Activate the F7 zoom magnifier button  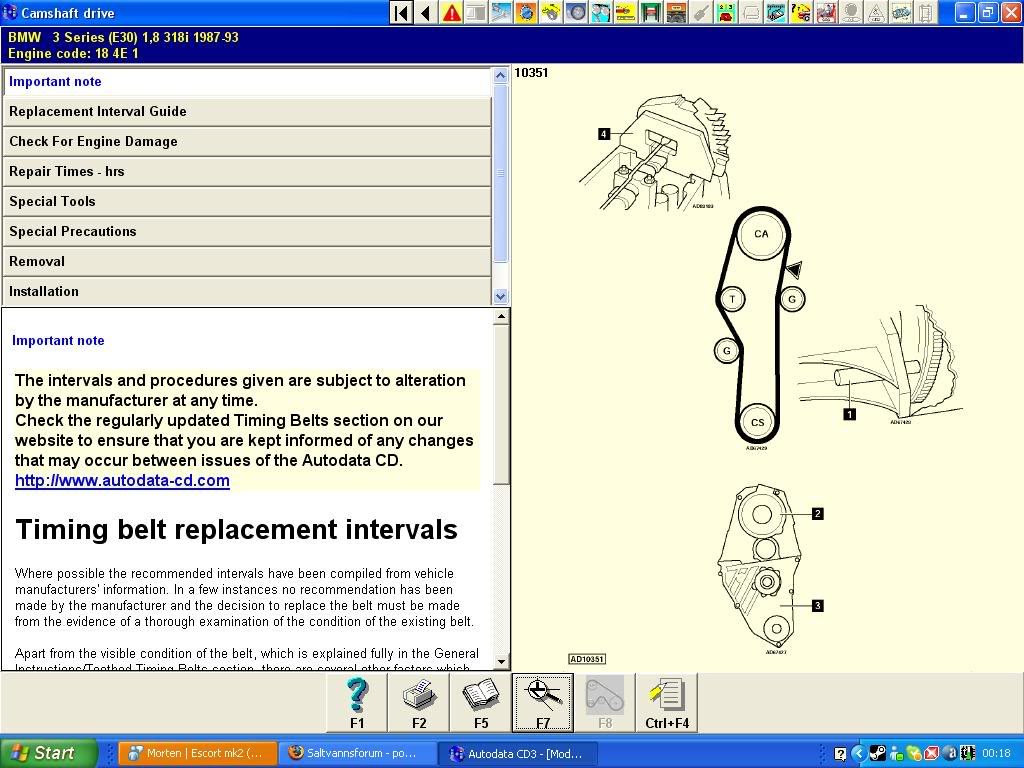(543, 703)
